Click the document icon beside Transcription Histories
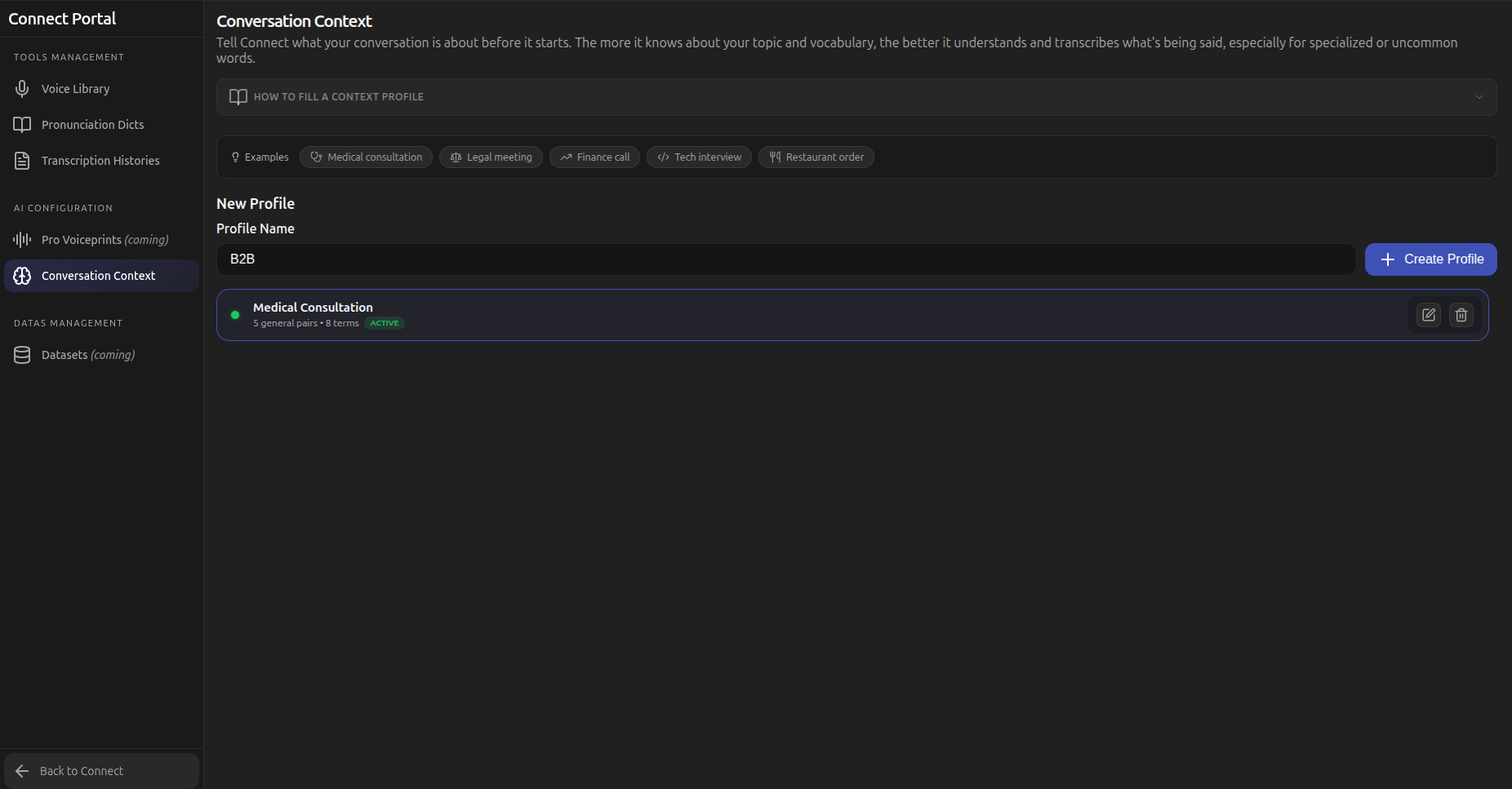The height and width of the screenshot is (789, 1512). [22, 161]
